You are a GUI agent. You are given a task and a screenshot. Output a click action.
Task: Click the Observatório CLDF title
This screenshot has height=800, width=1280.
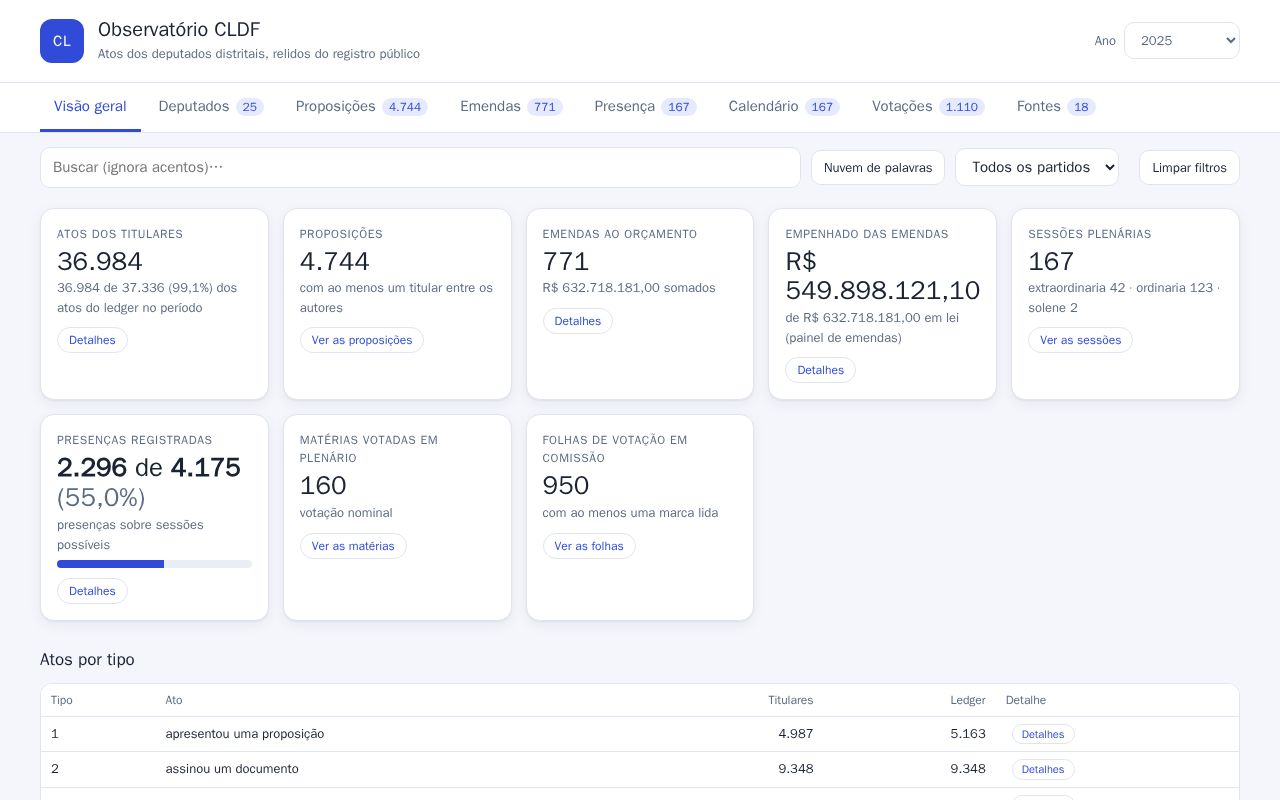click(x=179, y=30)
